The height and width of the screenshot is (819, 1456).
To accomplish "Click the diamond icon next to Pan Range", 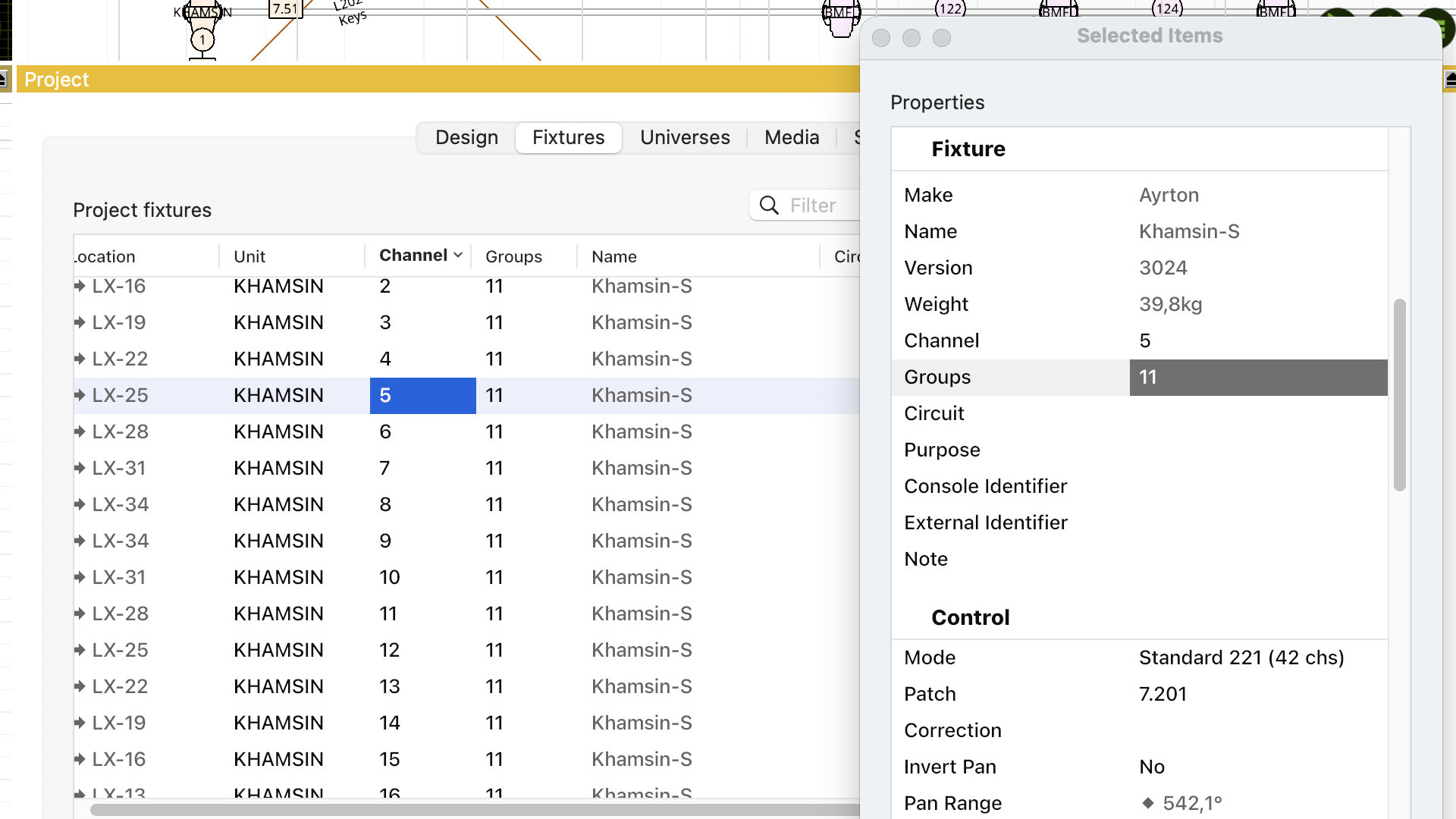I will (x=1148, y=803).
